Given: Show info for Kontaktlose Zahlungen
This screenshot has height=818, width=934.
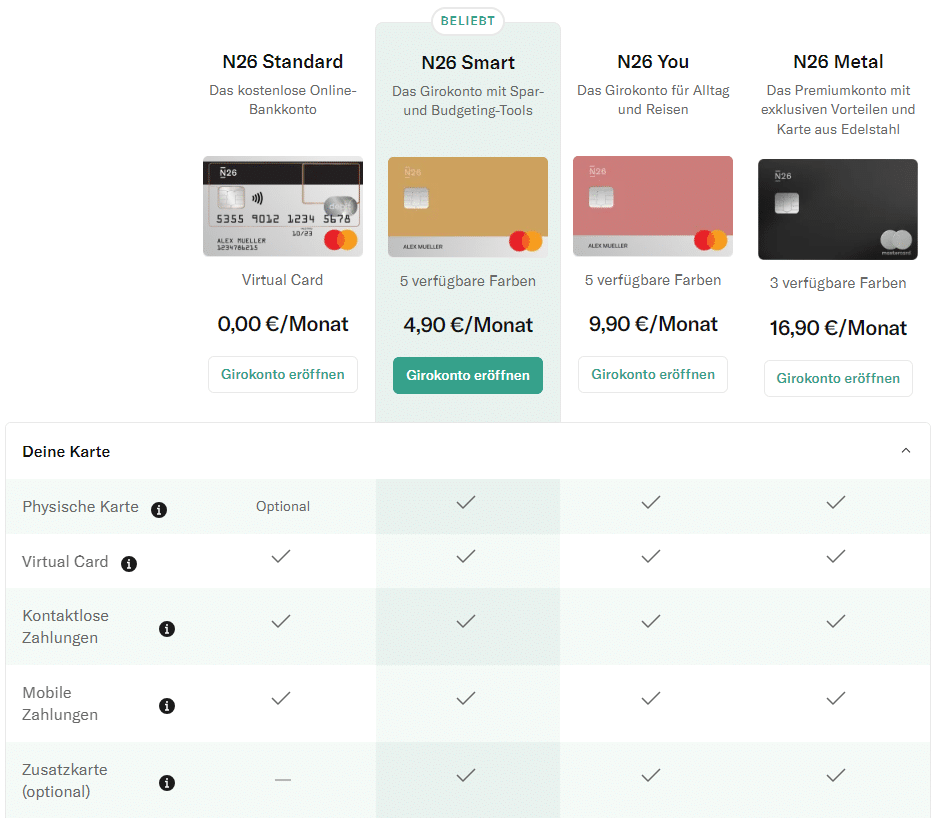Looking at the screenshot, I should click(x=167, y=629).
